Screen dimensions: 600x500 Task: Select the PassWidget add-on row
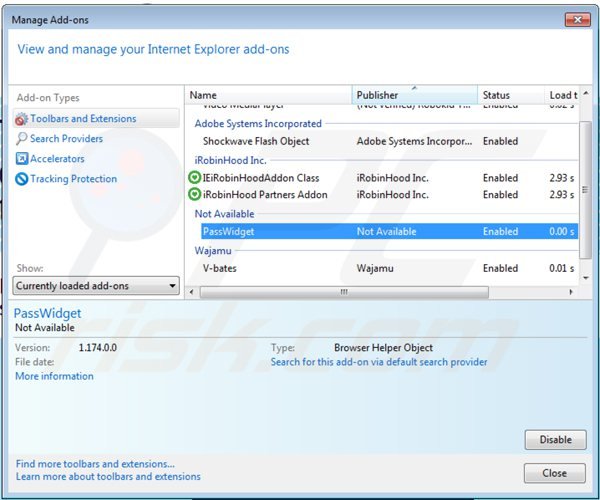(389, 231)
